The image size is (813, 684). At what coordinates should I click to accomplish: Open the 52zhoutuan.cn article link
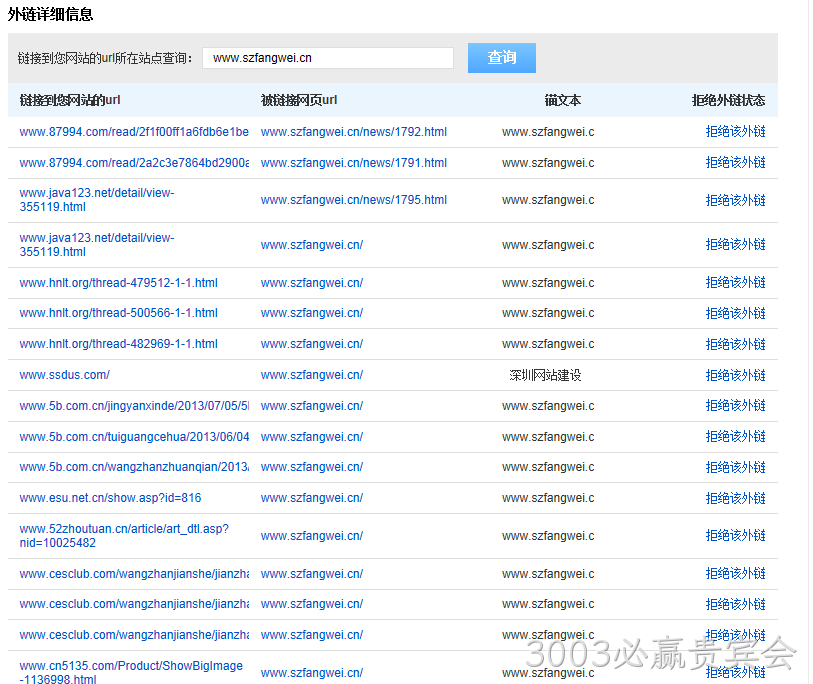click(x=124, y=536)
